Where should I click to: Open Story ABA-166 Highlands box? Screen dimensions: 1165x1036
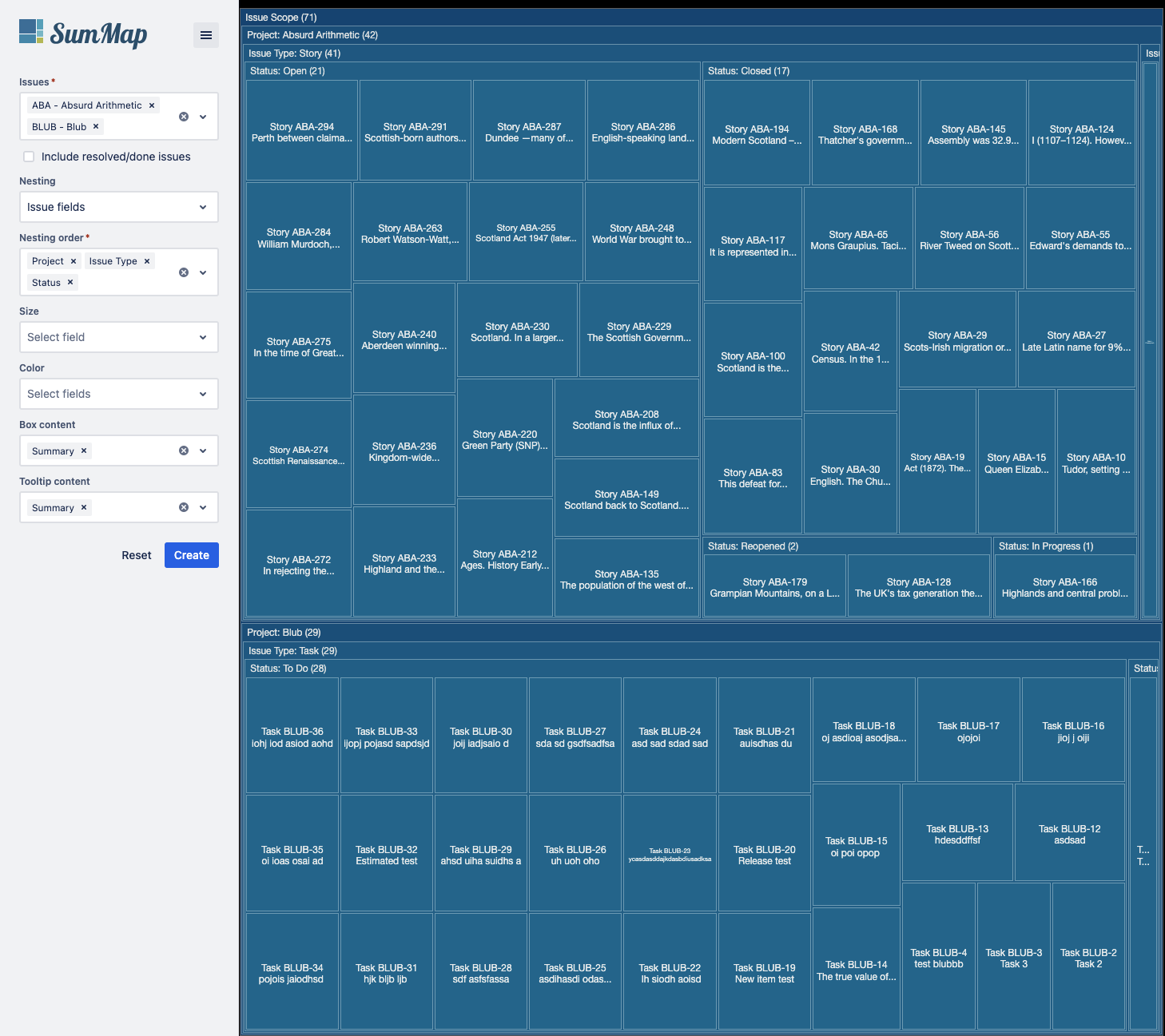pos(1065,586)
